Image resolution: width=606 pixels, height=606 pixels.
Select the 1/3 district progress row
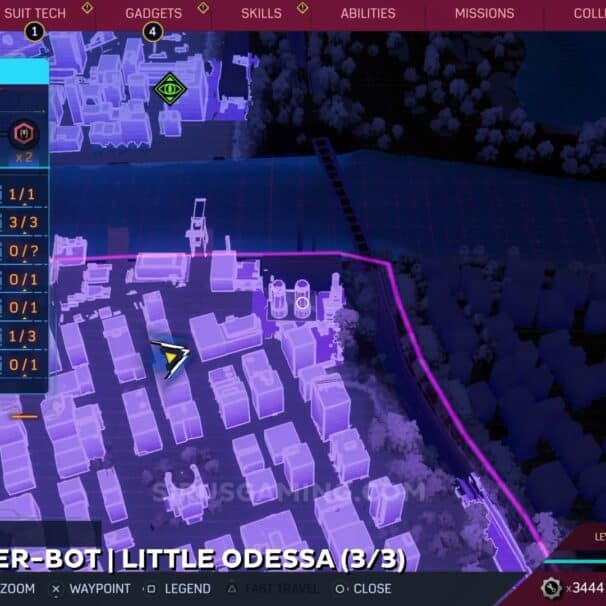22,336
